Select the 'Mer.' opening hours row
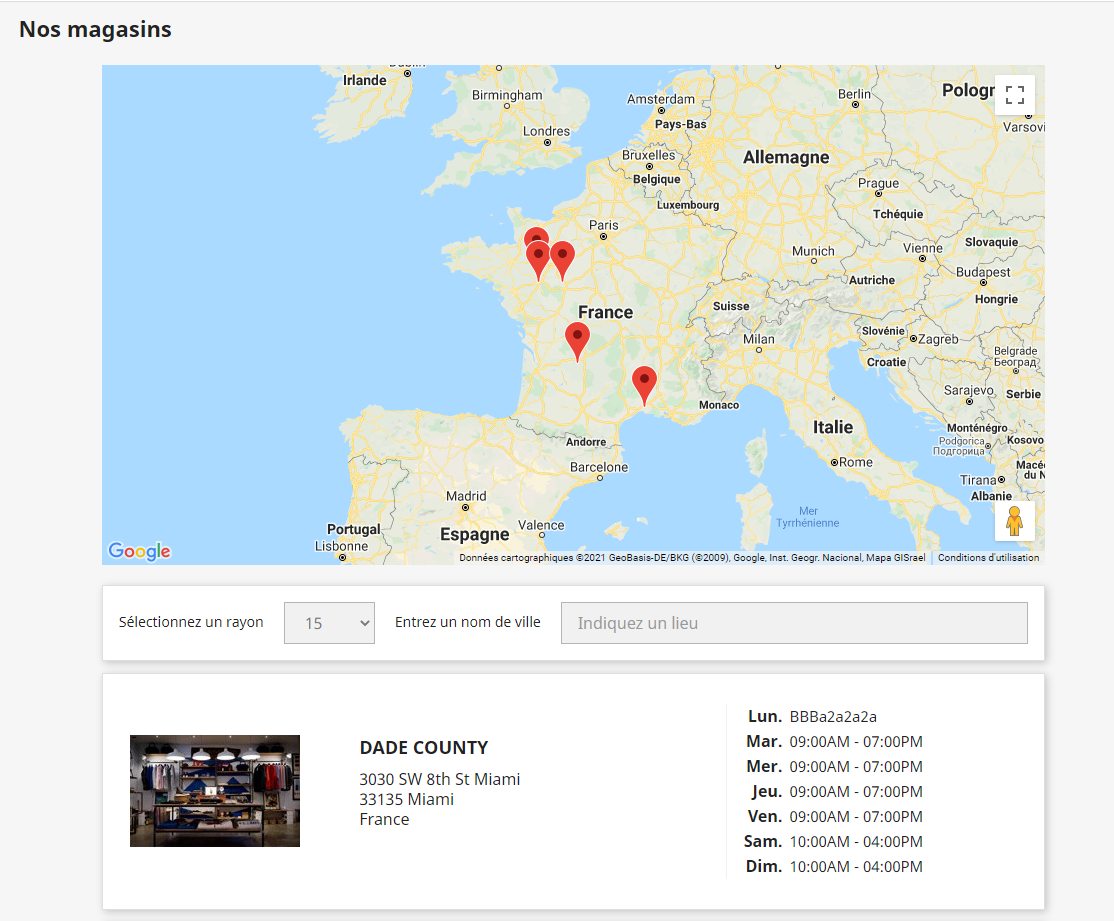 [x=834, y=767]
